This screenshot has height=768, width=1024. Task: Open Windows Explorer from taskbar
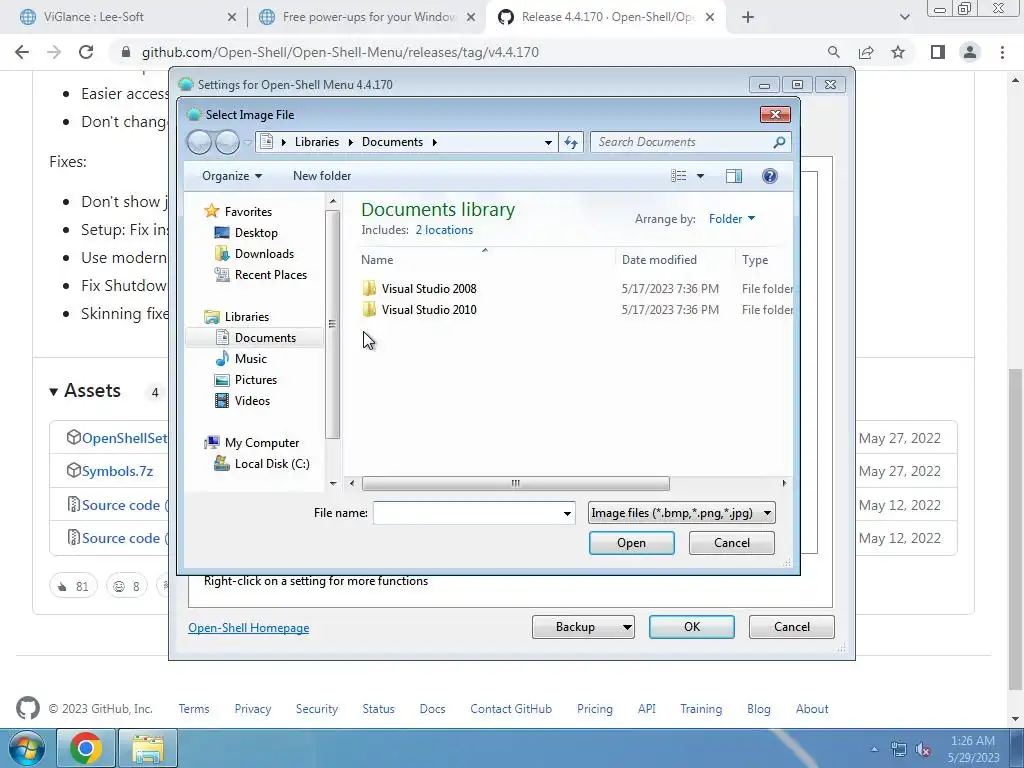tap(148, 748)
